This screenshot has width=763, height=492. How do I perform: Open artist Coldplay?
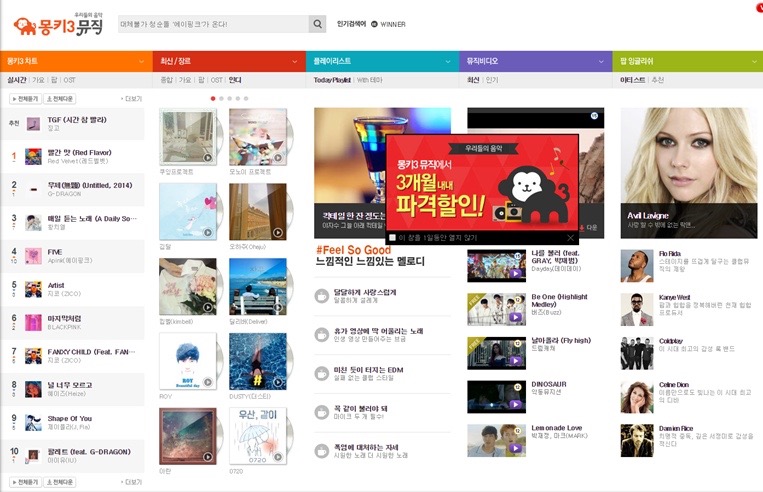coord(671,341)
